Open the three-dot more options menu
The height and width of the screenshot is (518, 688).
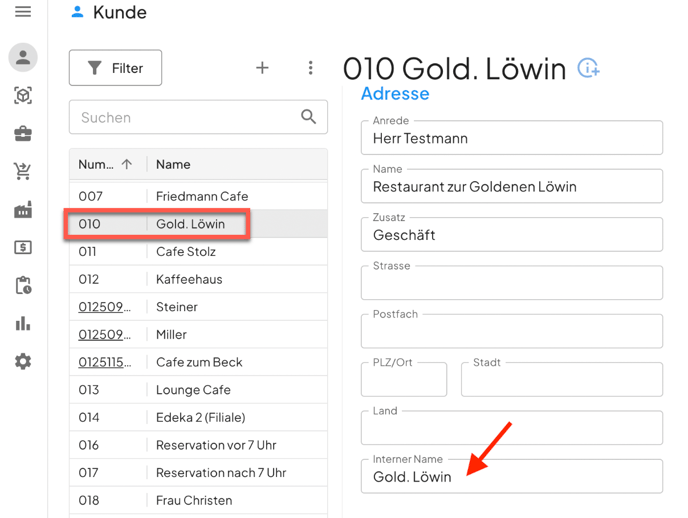[x=310, y=68]
